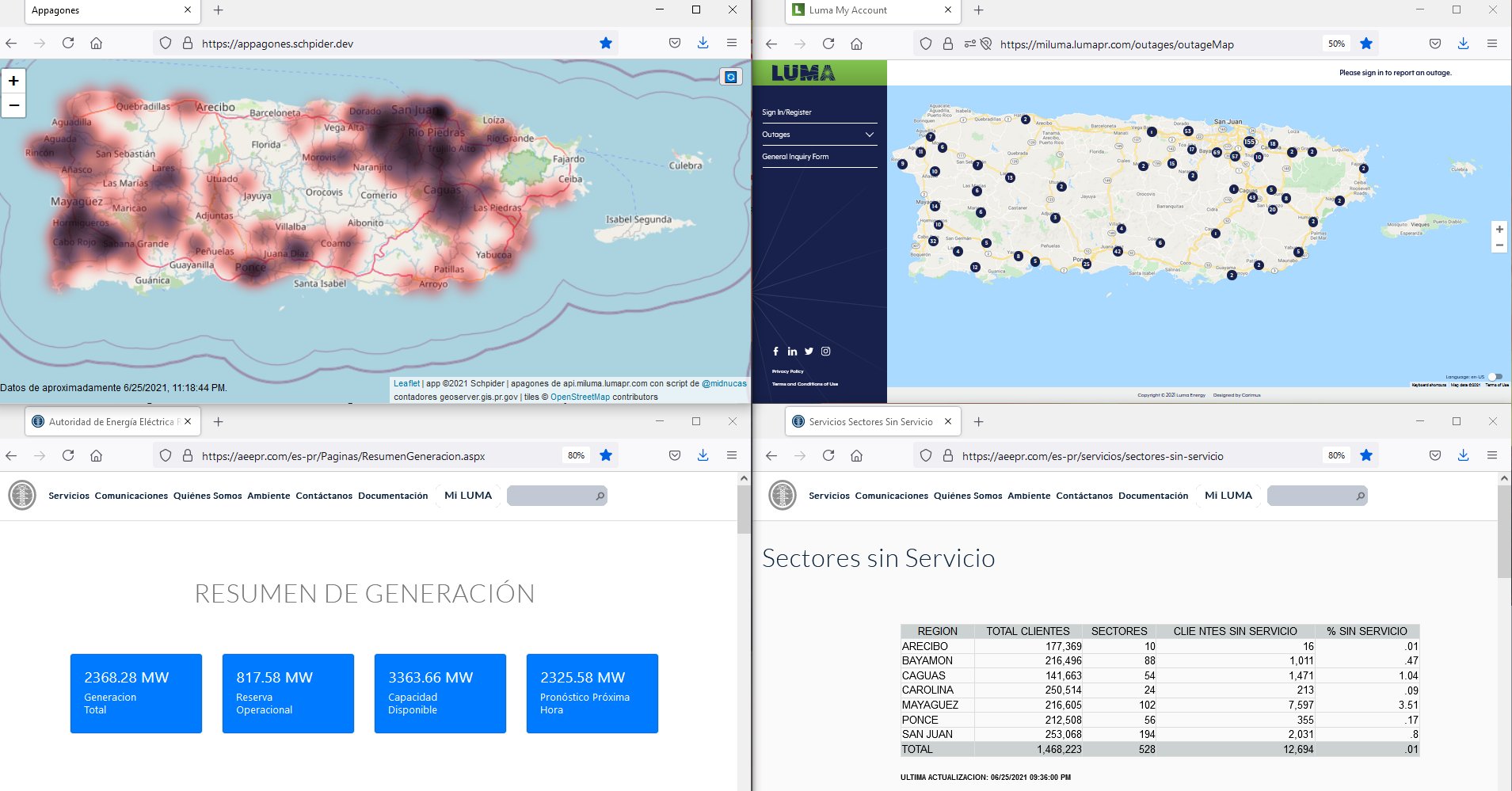
Task: Click the 2368.28 MW Generacion Total card
Action: [136, 694]
